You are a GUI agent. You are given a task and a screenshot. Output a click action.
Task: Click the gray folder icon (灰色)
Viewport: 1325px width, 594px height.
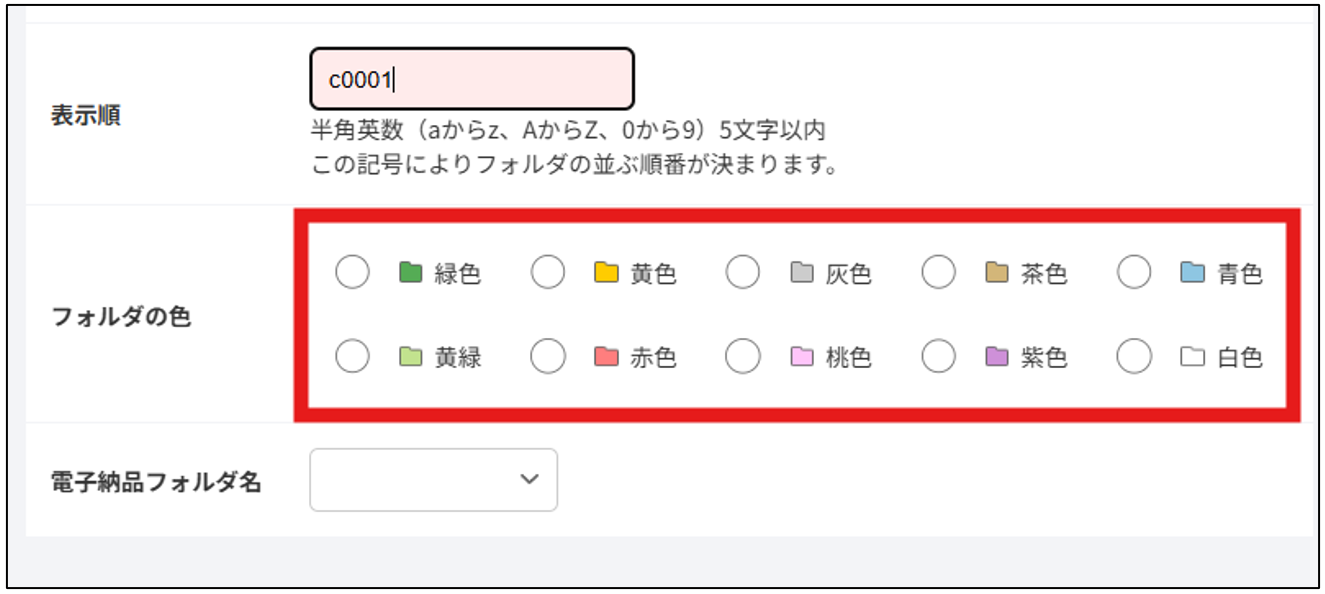coord(802,272)
